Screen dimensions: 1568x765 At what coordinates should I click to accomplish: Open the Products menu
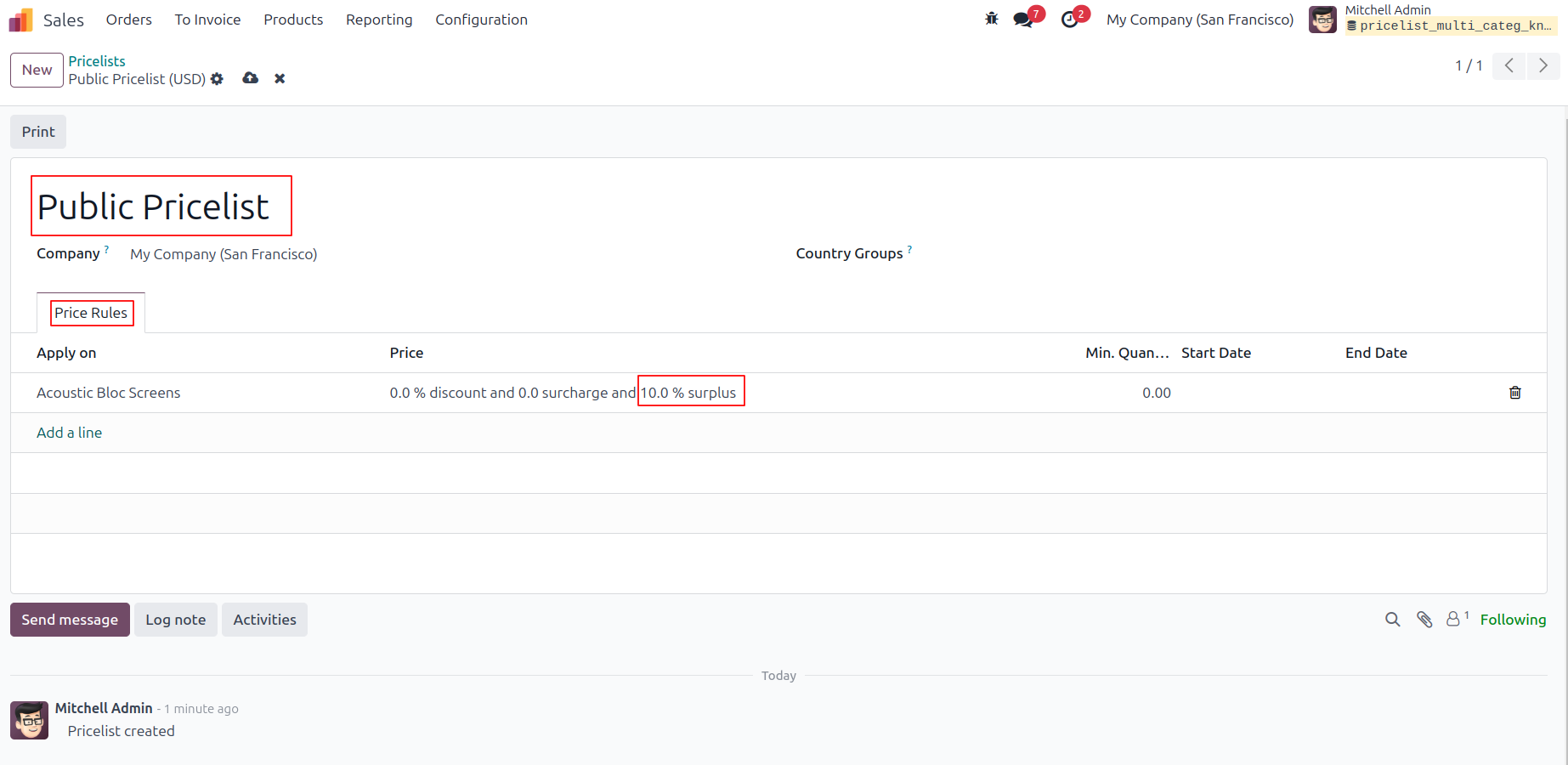(x=293, y=20)
